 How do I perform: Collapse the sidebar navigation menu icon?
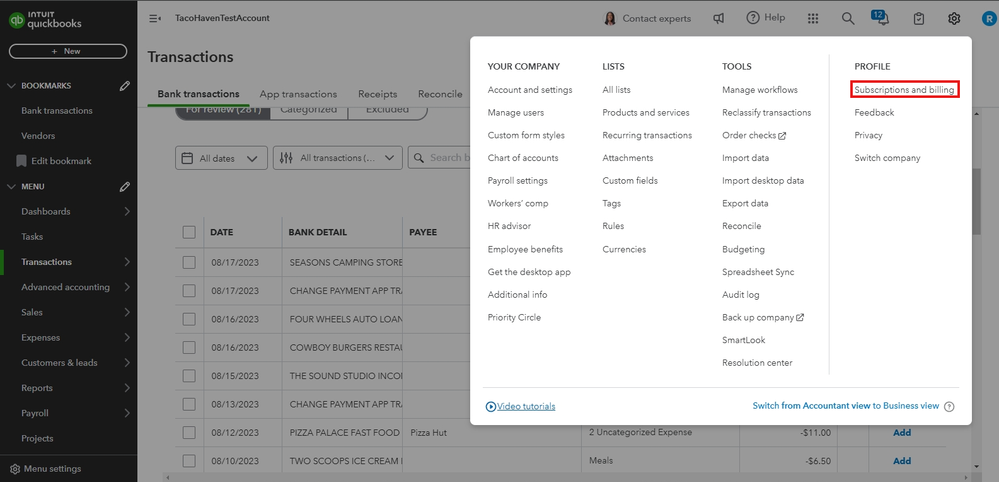tap(155, 18)
